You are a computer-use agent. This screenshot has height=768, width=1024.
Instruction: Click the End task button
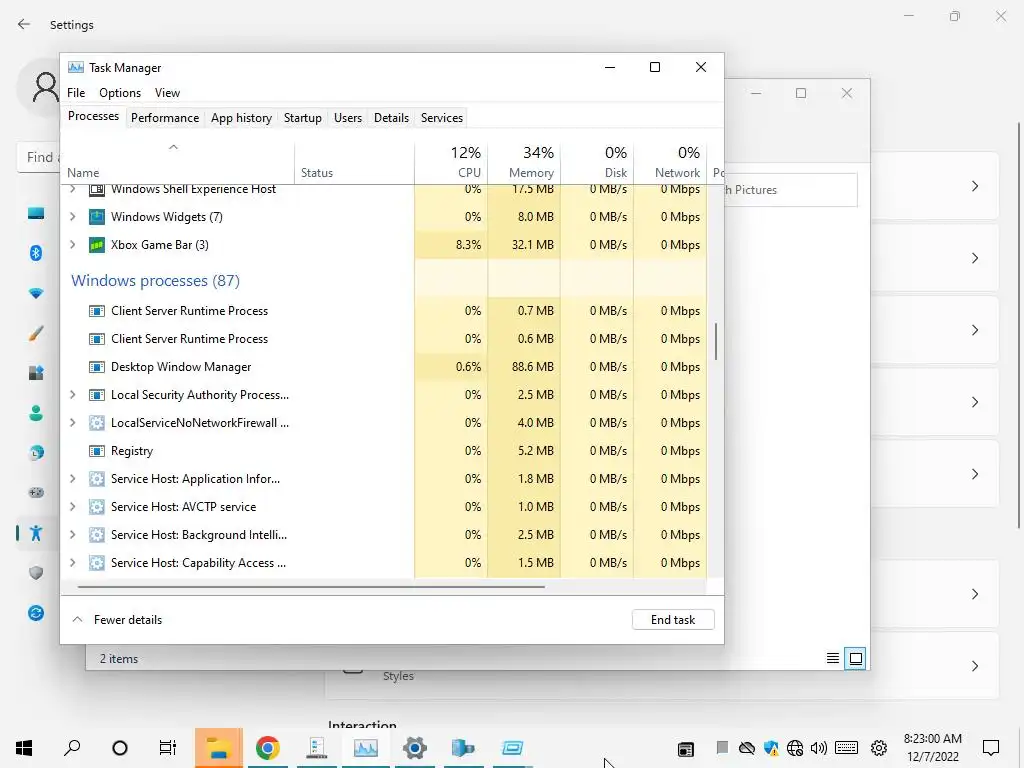[x=673, y=620]
